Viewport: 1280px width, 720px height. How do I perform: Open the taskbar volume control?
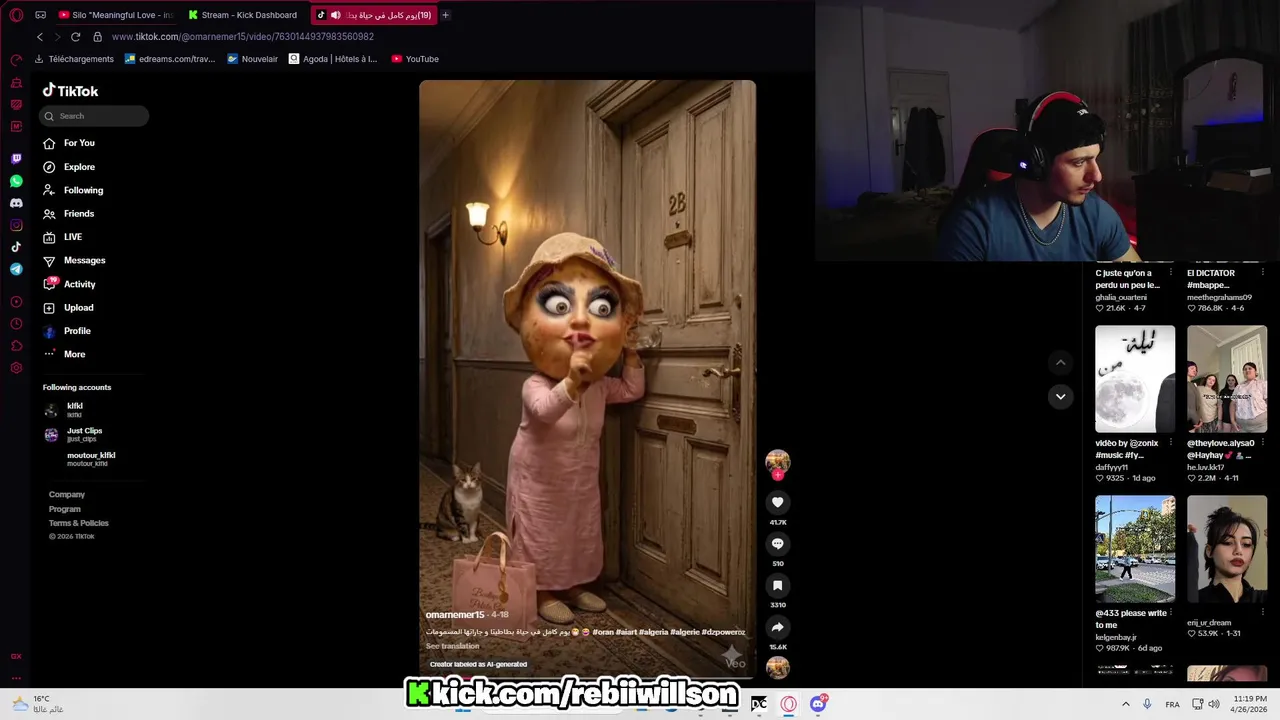coord(1213,704)
